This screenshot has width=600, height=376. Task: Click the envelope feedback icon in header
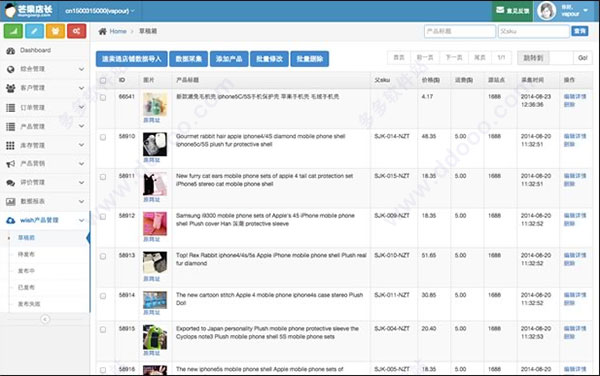pos(500,10)
